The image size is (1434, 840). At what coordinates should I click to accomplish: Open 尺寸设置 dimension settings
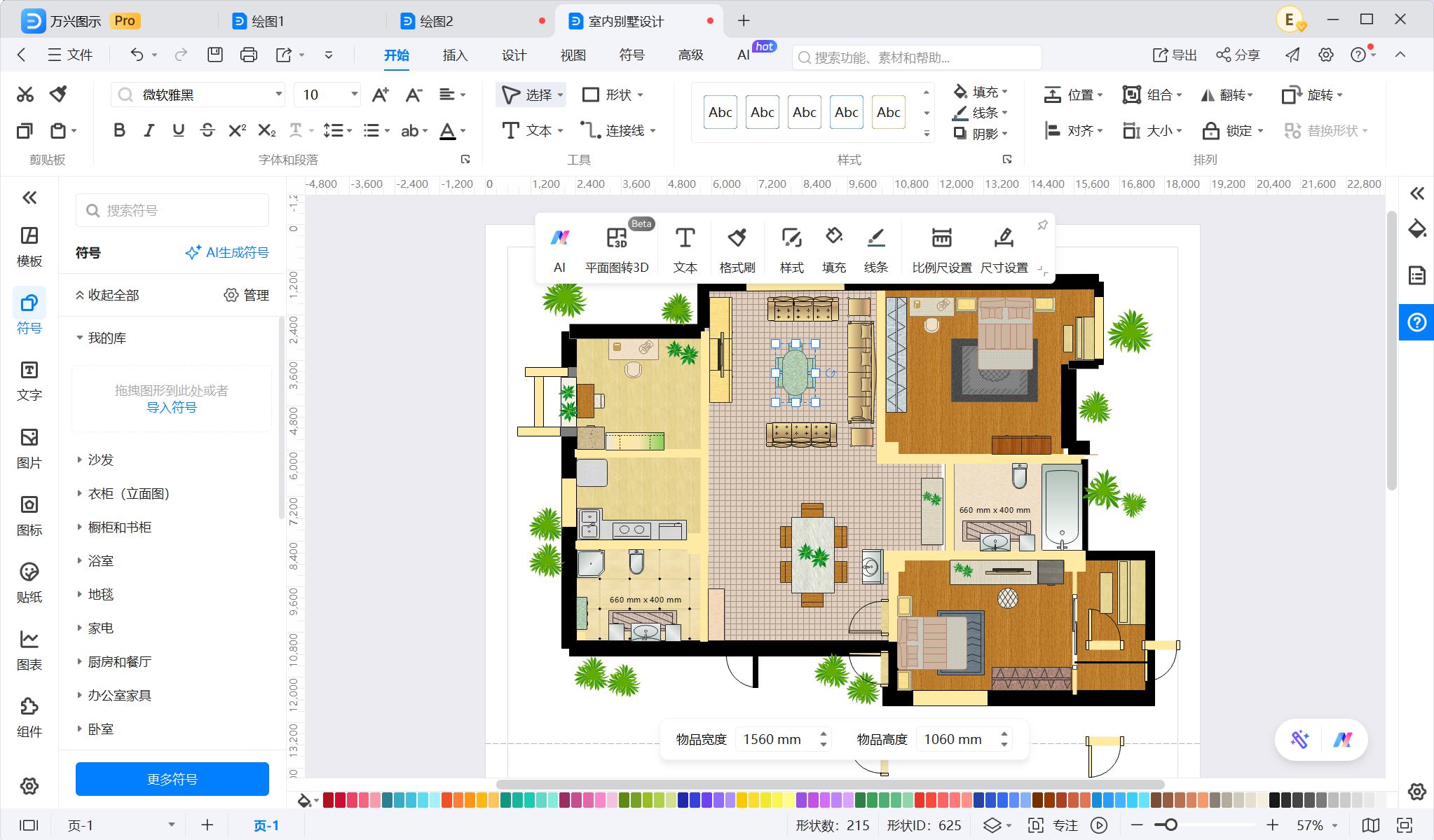coord(1004,249)
